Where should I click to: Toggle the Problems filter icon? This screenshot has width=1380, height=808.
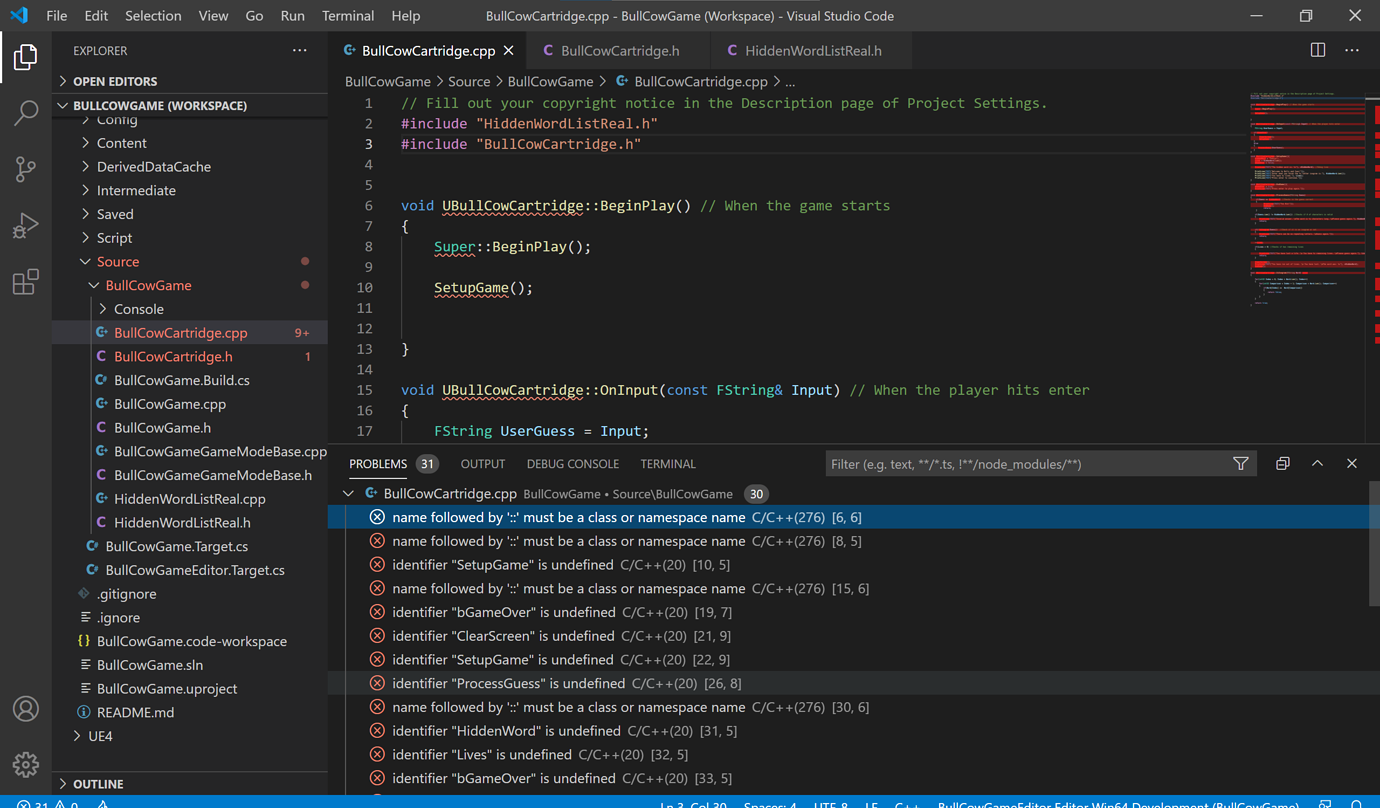coord(1240,463)
